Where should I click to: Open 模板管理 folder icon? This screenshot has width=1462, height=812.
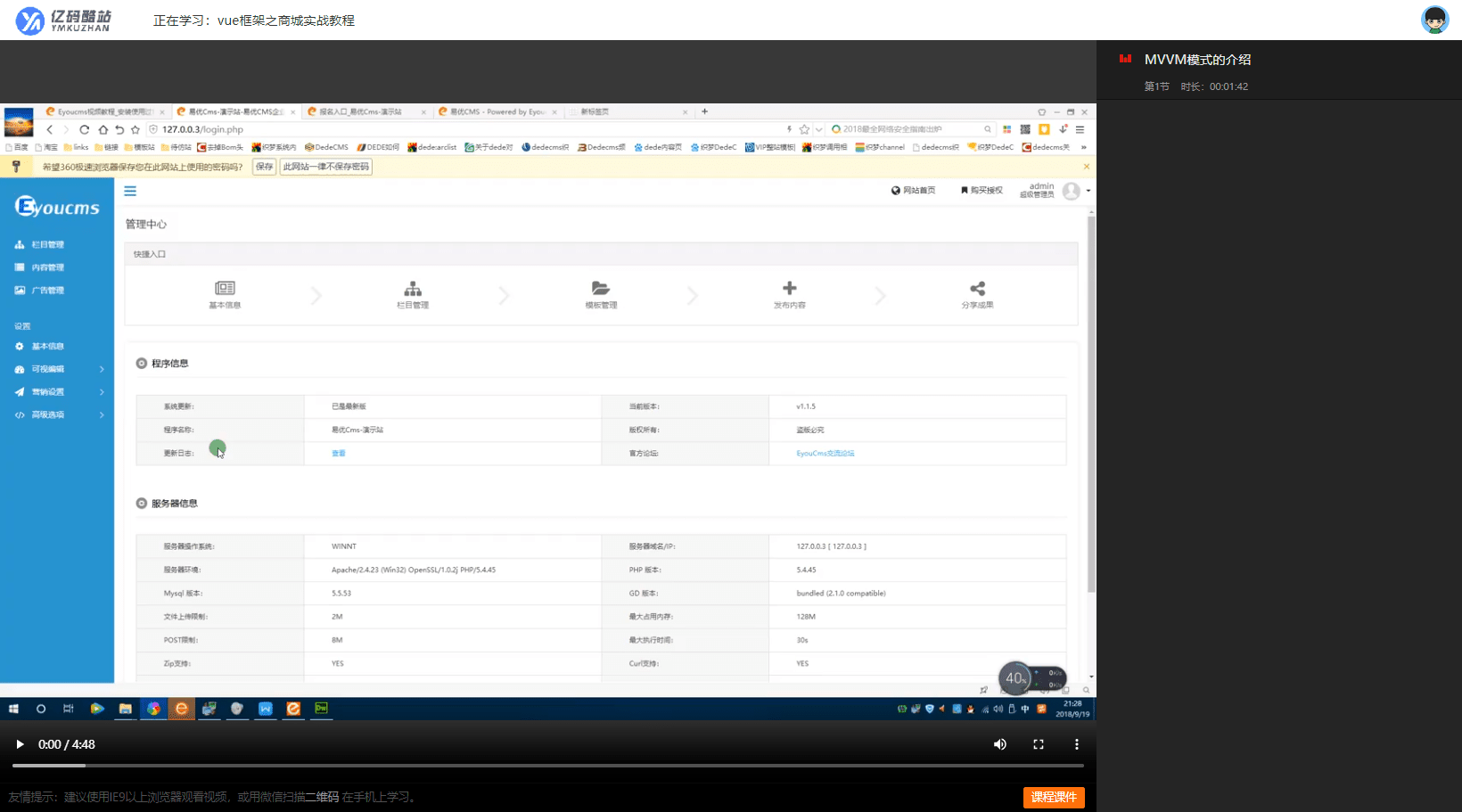coord(601,289)
